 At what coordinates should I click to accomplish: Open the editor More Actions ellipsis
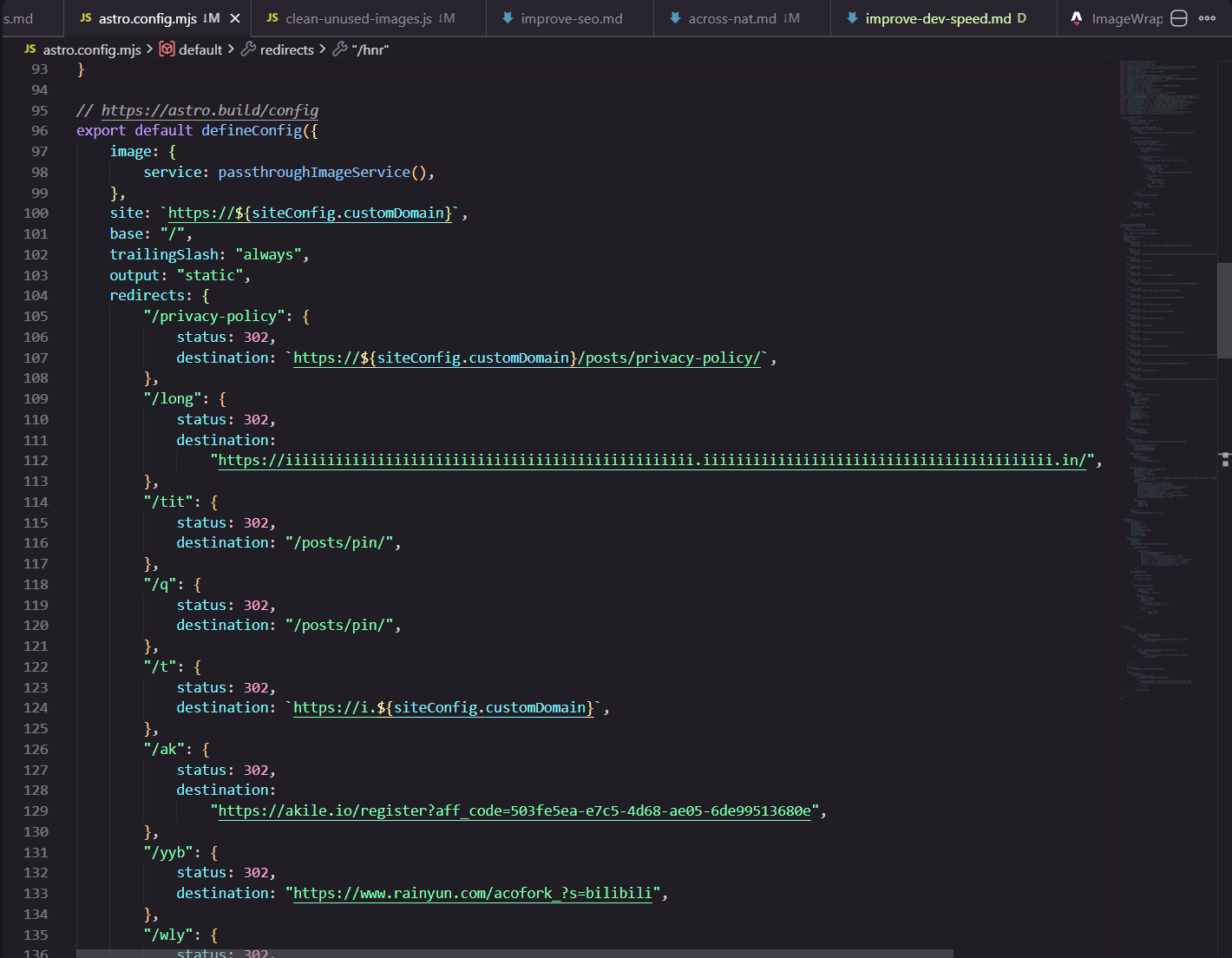(1207, 18)
